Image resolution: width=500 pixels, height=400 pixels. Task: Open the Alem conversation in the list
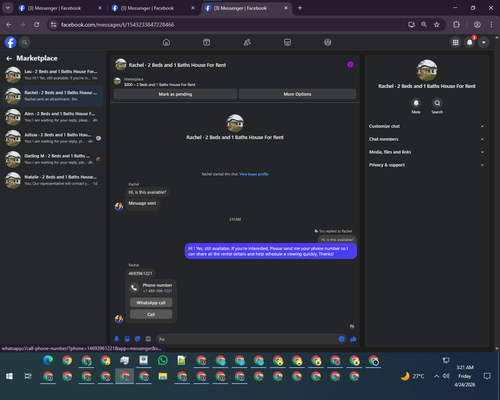[53, 117]
